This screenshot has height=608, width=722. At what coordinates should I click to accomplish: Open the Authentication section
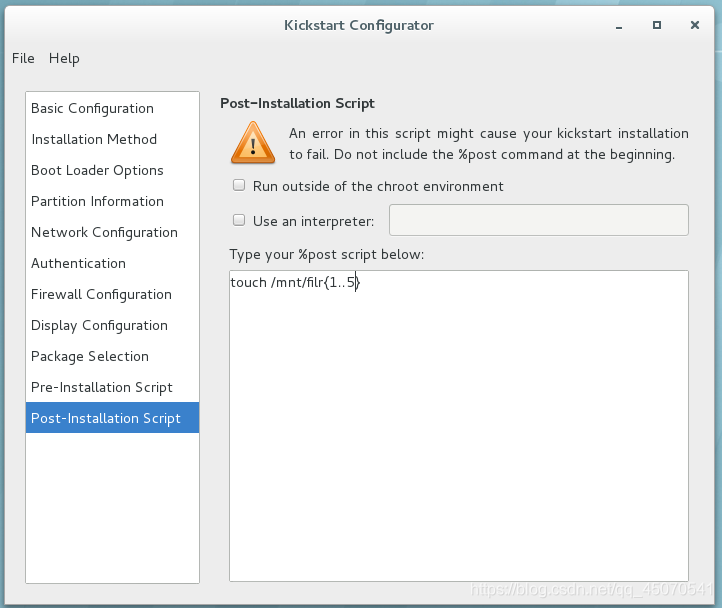(112, 263)
